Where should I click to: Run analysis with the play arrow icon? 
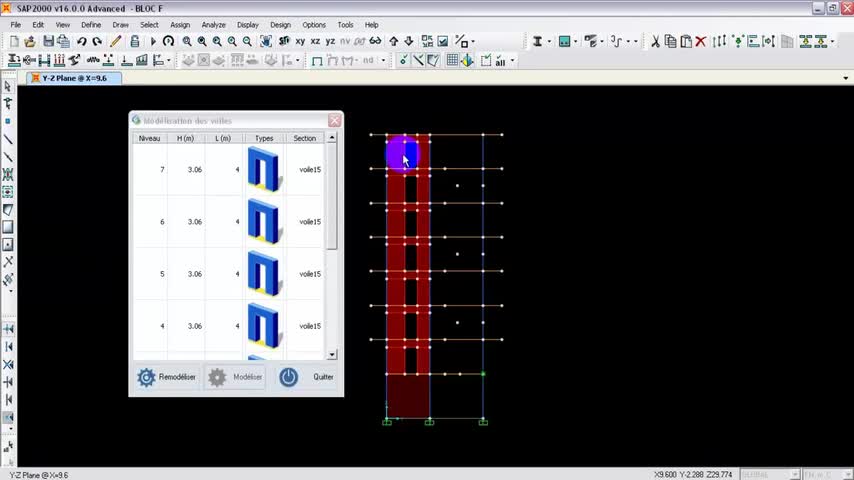pos(153,41)
